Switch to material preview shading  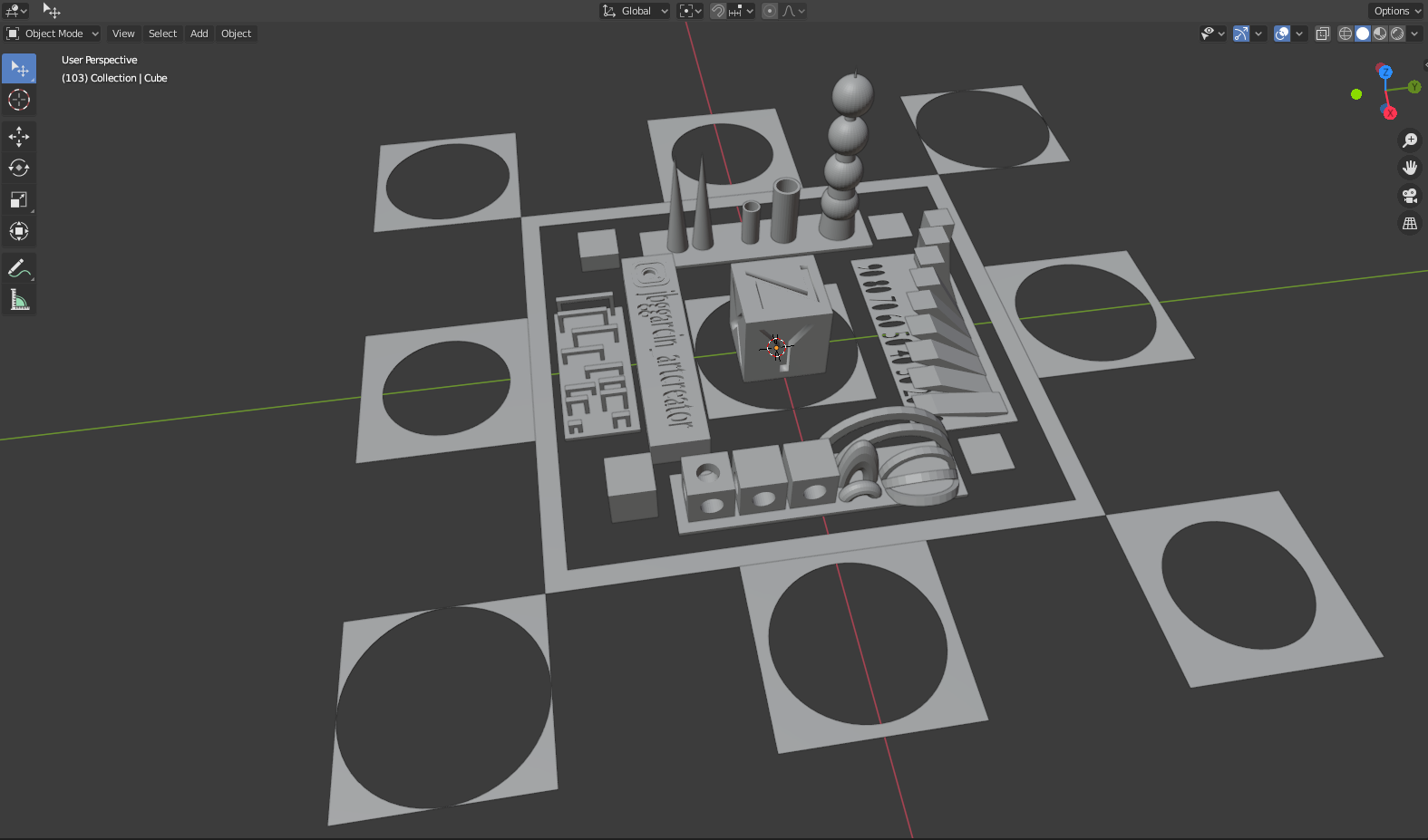(x=1380, y=34)
